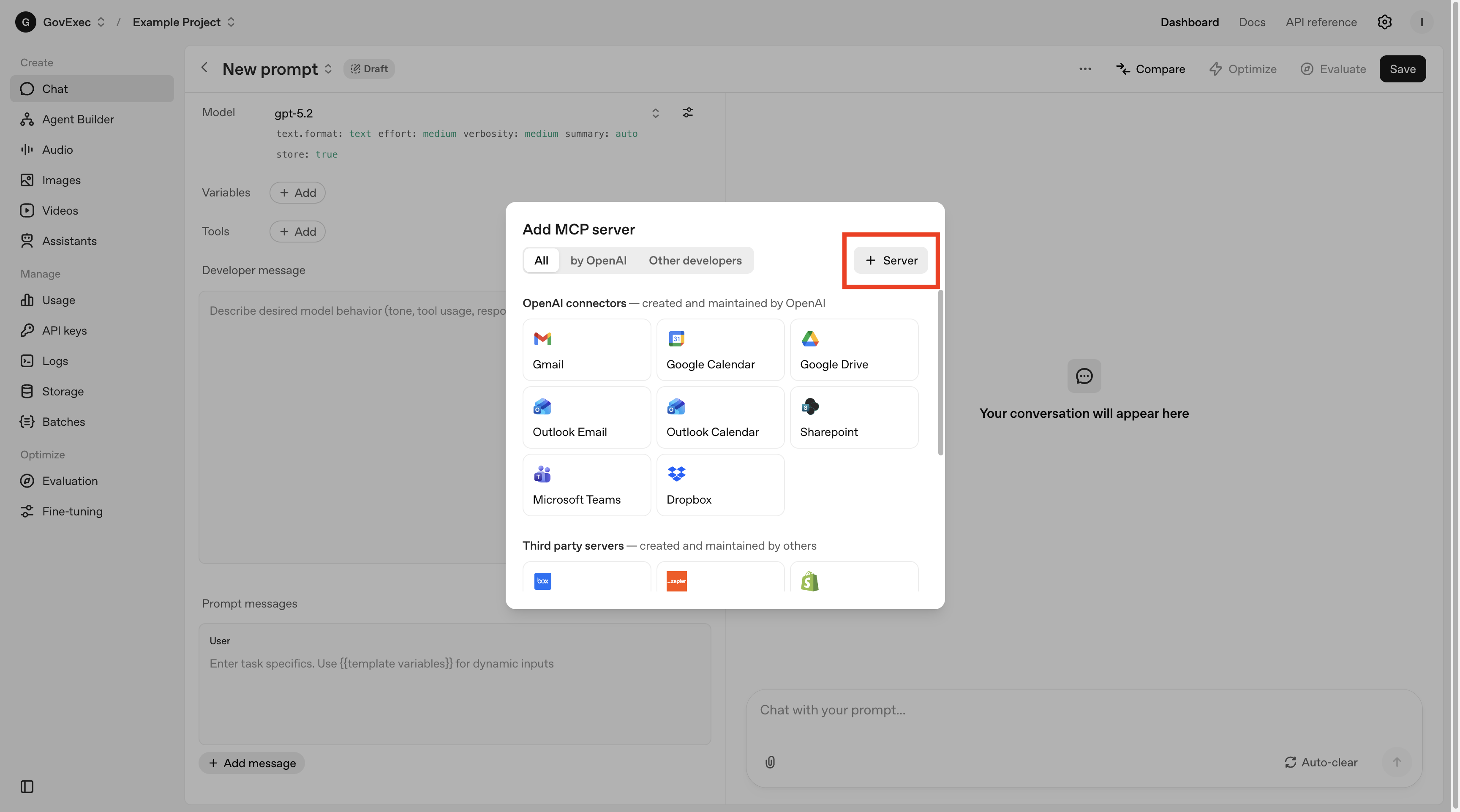This screenshot has height=812, width=1460.
Task: Switch to the by OpenAI tab
Action: point(598,261)
